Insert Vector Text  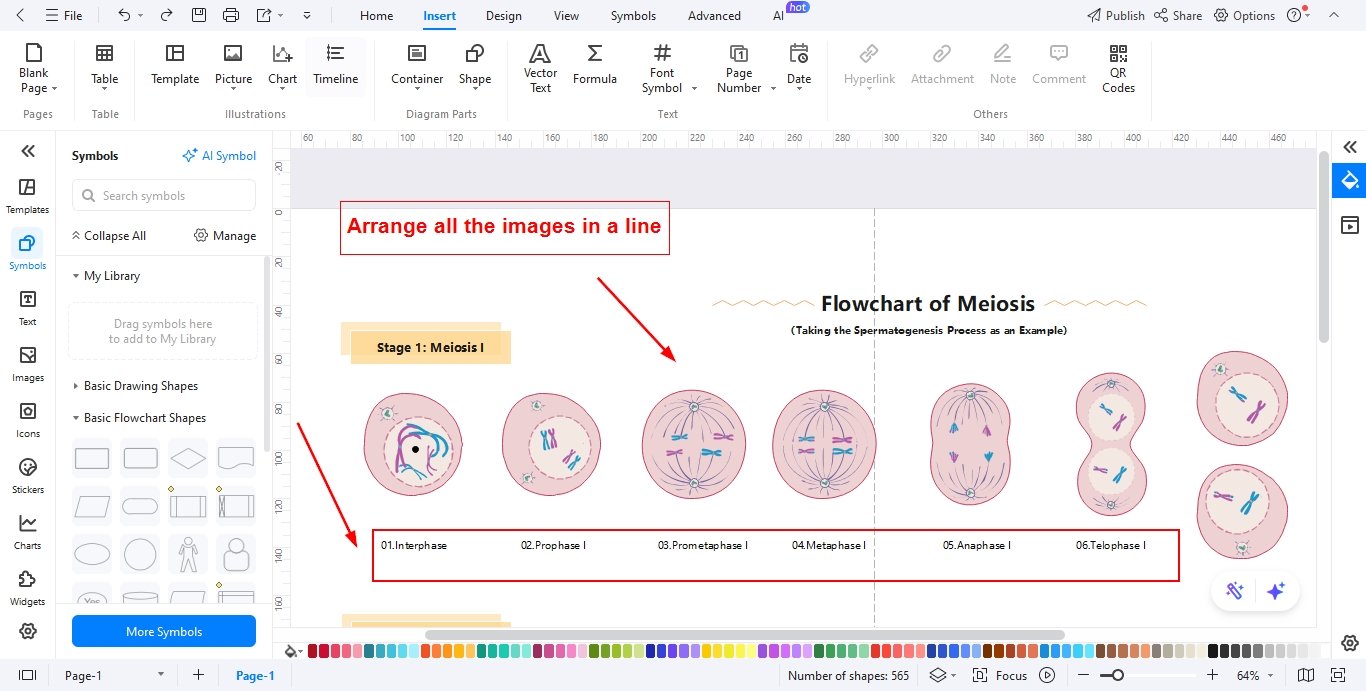[540, 68]
